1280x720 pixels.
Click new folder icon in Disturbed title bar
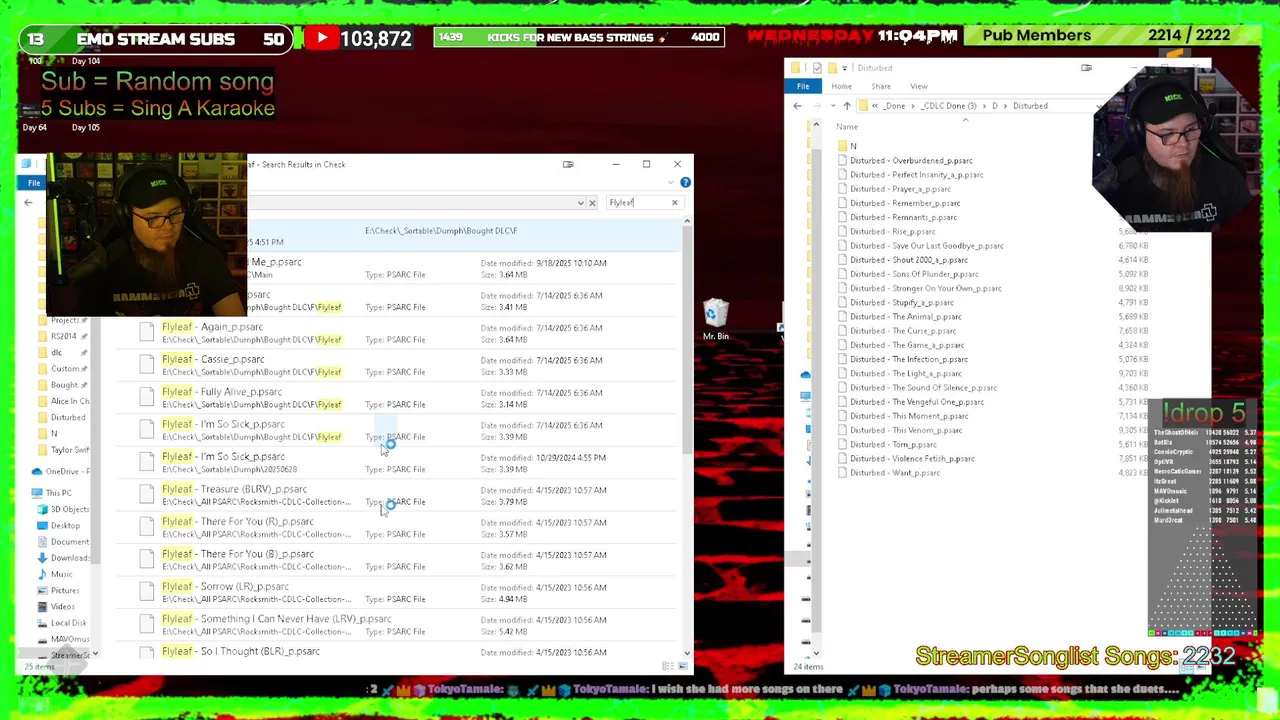pos(832,68)
